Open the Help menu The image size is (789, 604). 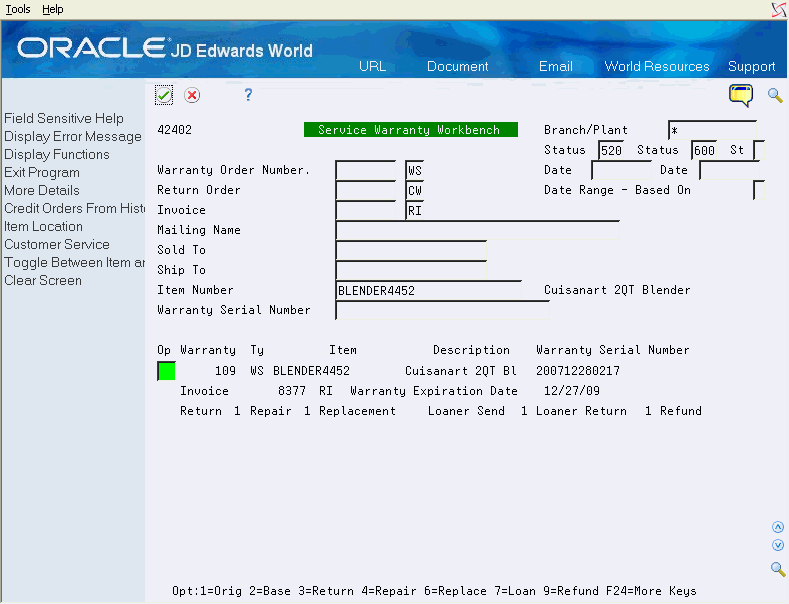52,9
